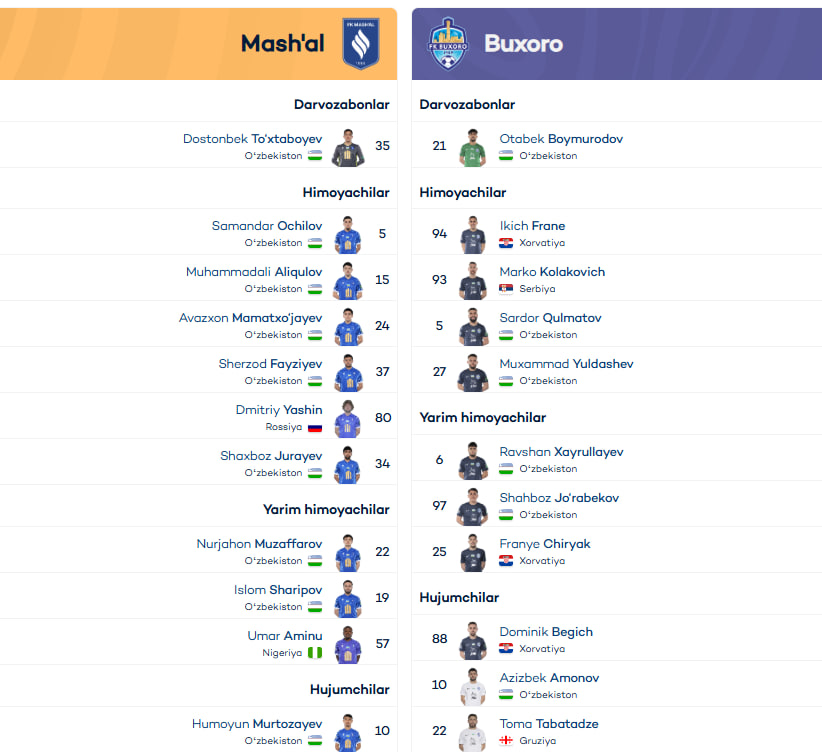The image size is (822, 752).
Task: Click Umar Aminu's player photo
Action: (x=348, y=644)
